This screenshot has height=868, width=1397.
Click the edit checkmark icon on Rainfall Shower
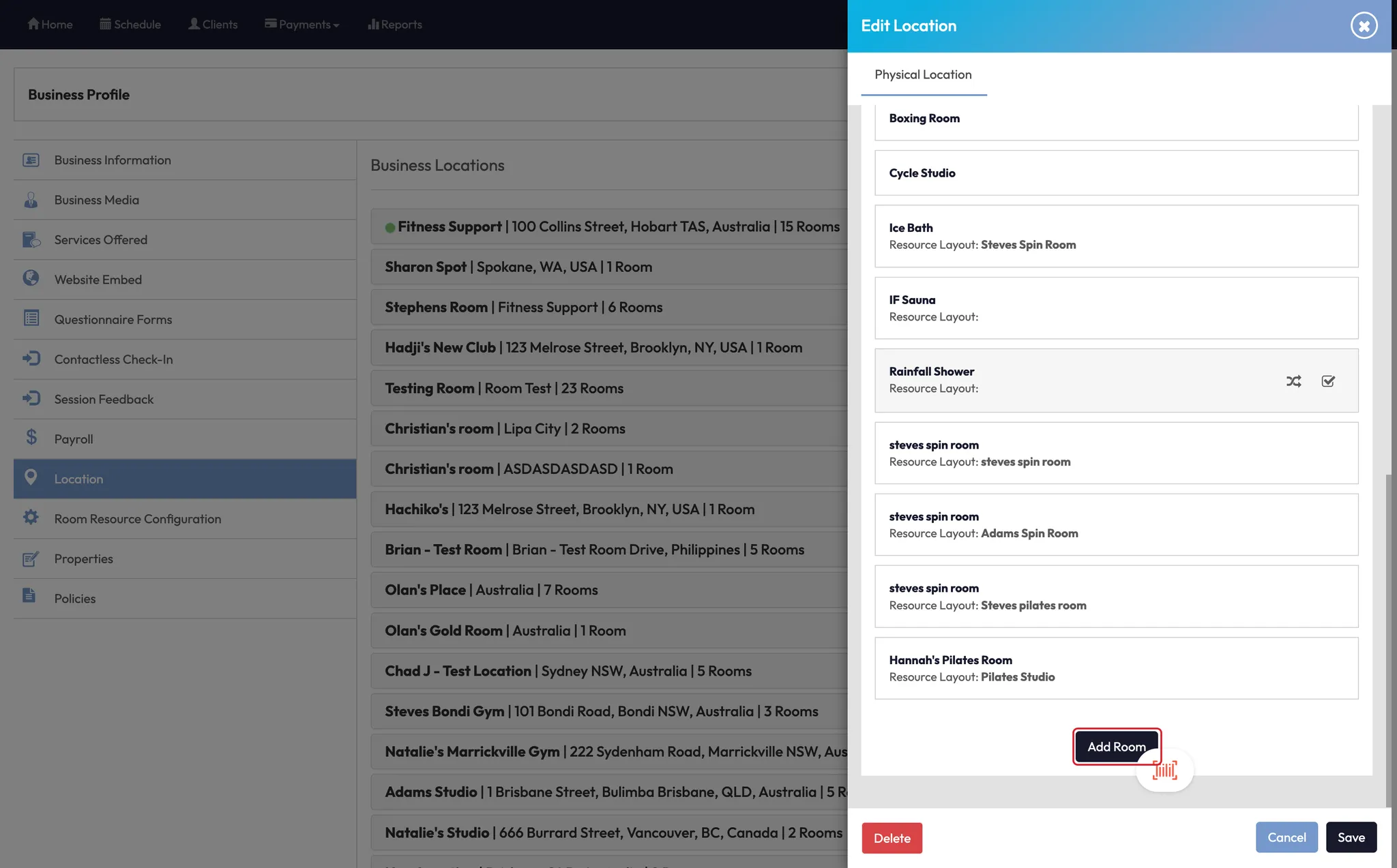(1328, 381)
